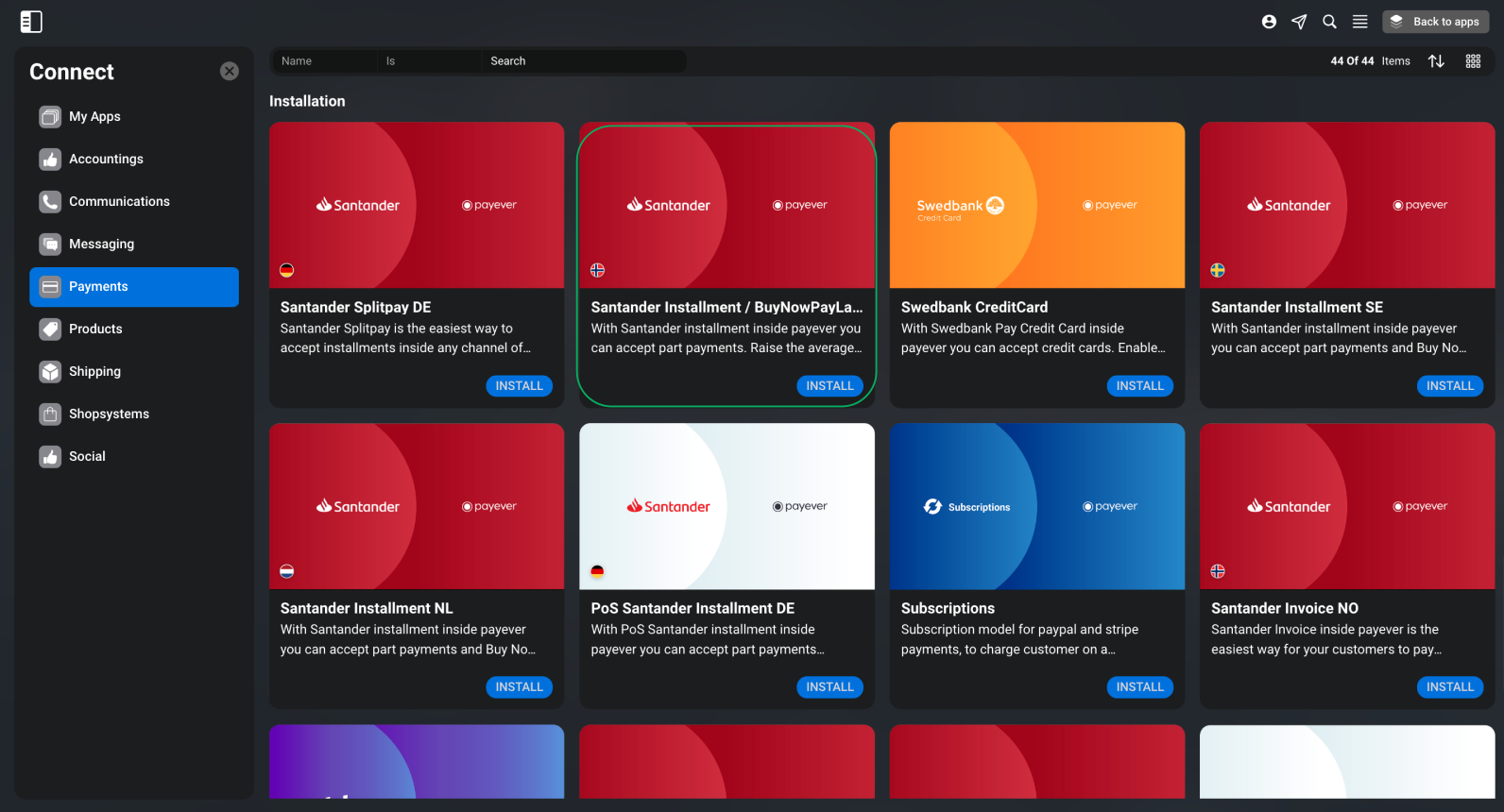Image resolution: width=1504 pixels, height=812 pixels.
Task: Install Santander Installment / BuyNowPayLater
Action: tap(829, 386)
